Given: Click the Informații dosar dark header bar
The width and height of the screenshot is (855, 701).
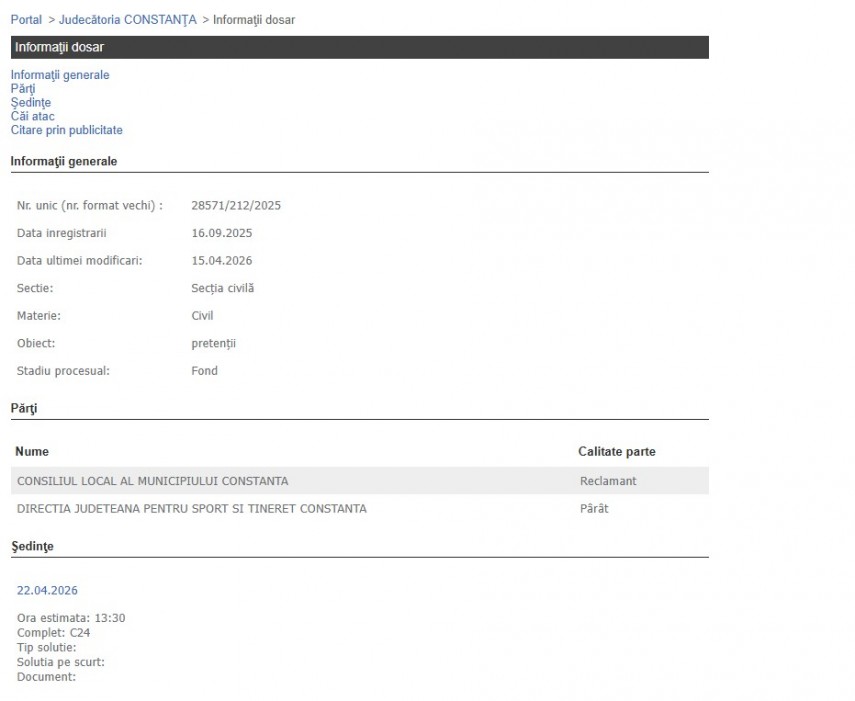Looking at the screenshot, I should pyautogui.click(x=359, y=47).
